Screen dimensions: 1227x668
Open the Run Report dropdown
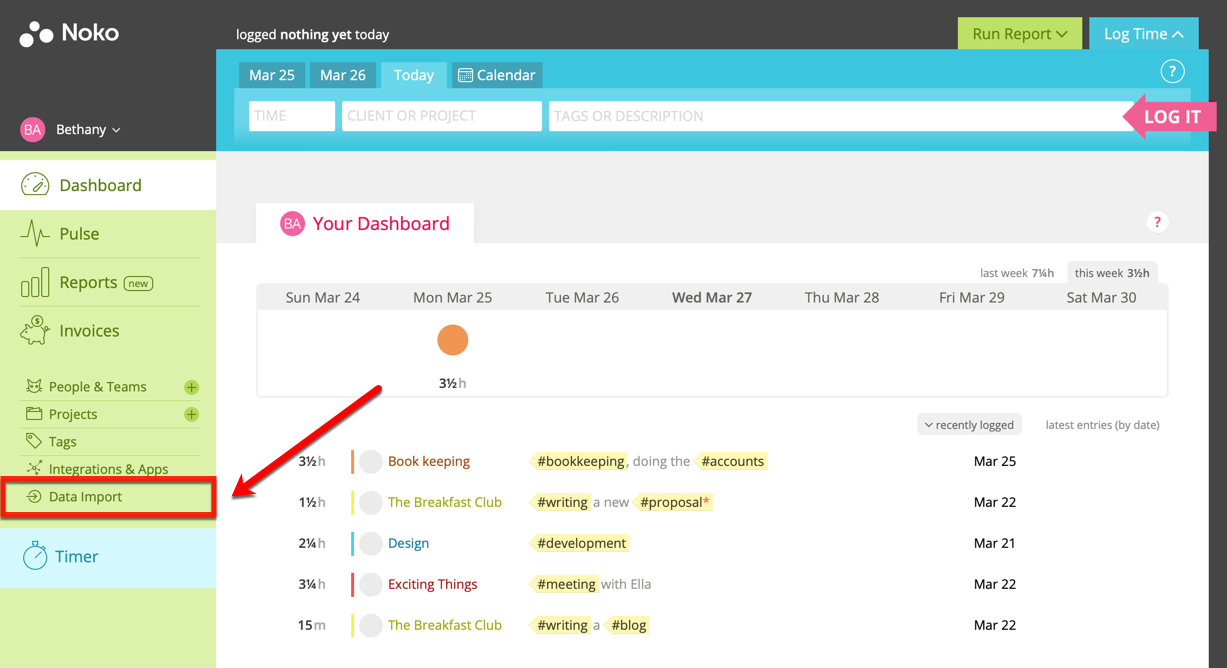1019,34
